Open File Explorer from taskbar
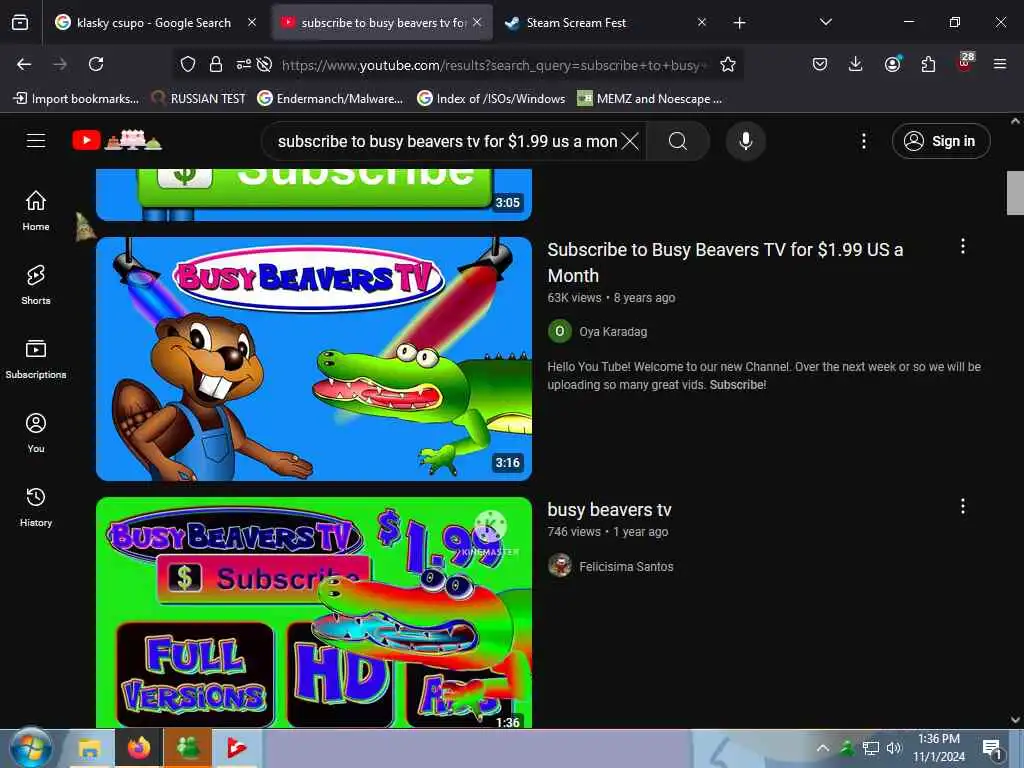This screenshot has width=1024, height=768. pos(89,748)
